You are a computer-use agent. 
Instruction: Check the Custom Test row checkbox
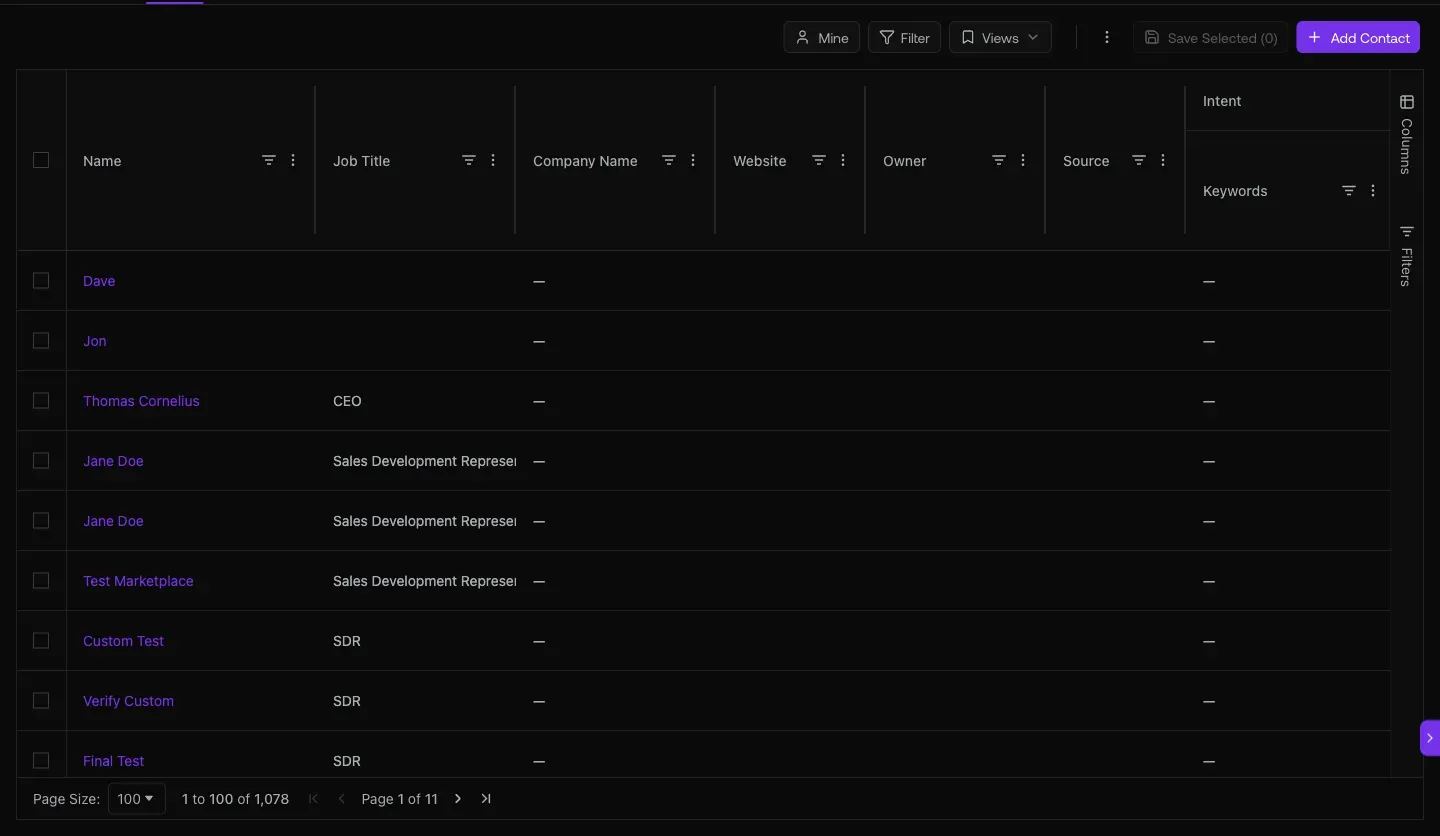pos(41,640)
